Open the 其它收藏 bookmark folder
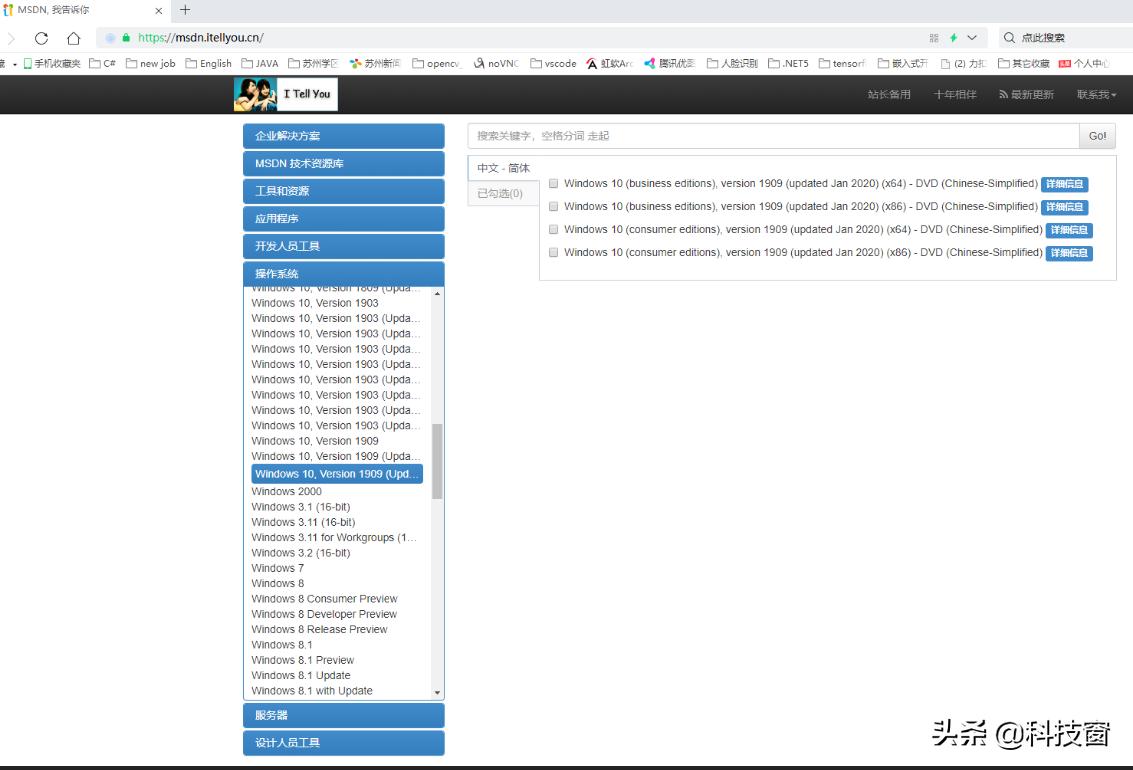Image resolution: width=1133 pixels, height=770 pixels. 1023,64
